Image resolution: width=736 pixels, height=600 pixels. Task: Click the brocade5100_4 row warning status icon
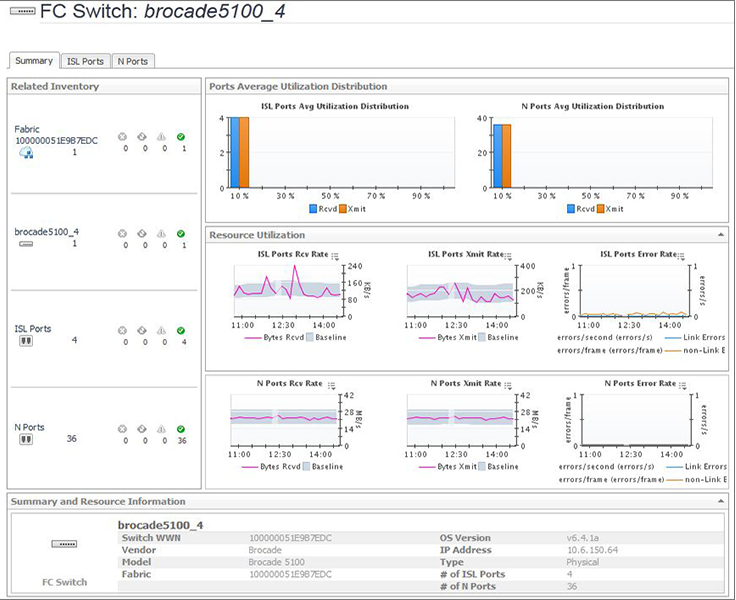(x=161, y=233)
